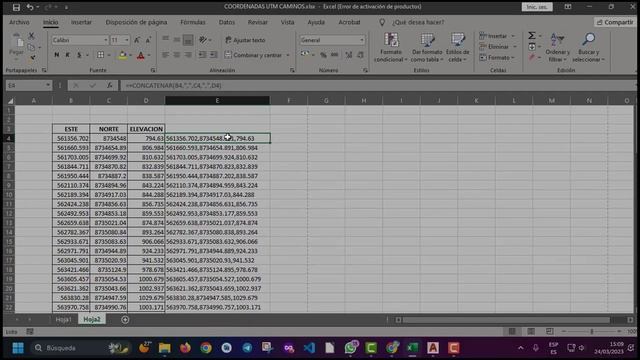Click Combinar y centrar button
Viewport: 640px width, 360px height.
[253, 55]
